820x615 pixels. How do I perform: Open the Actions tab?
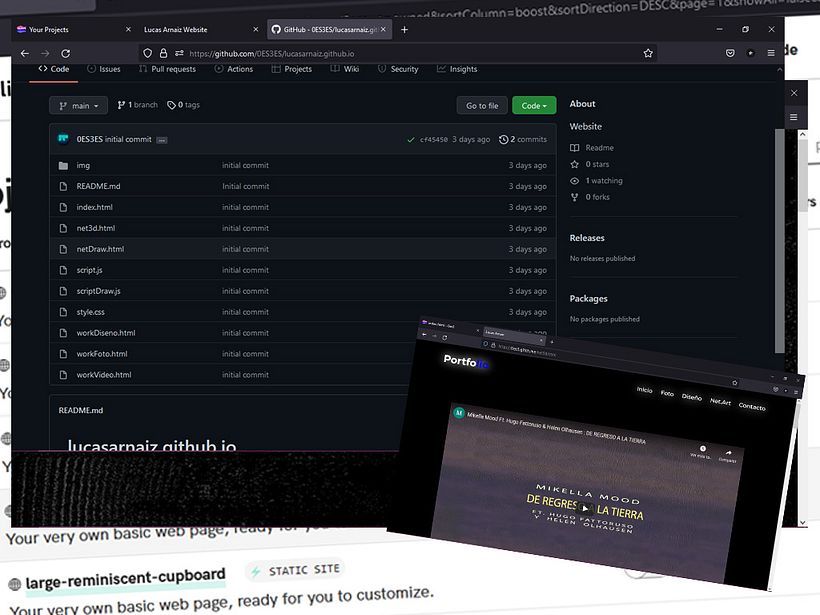point(234,69)
